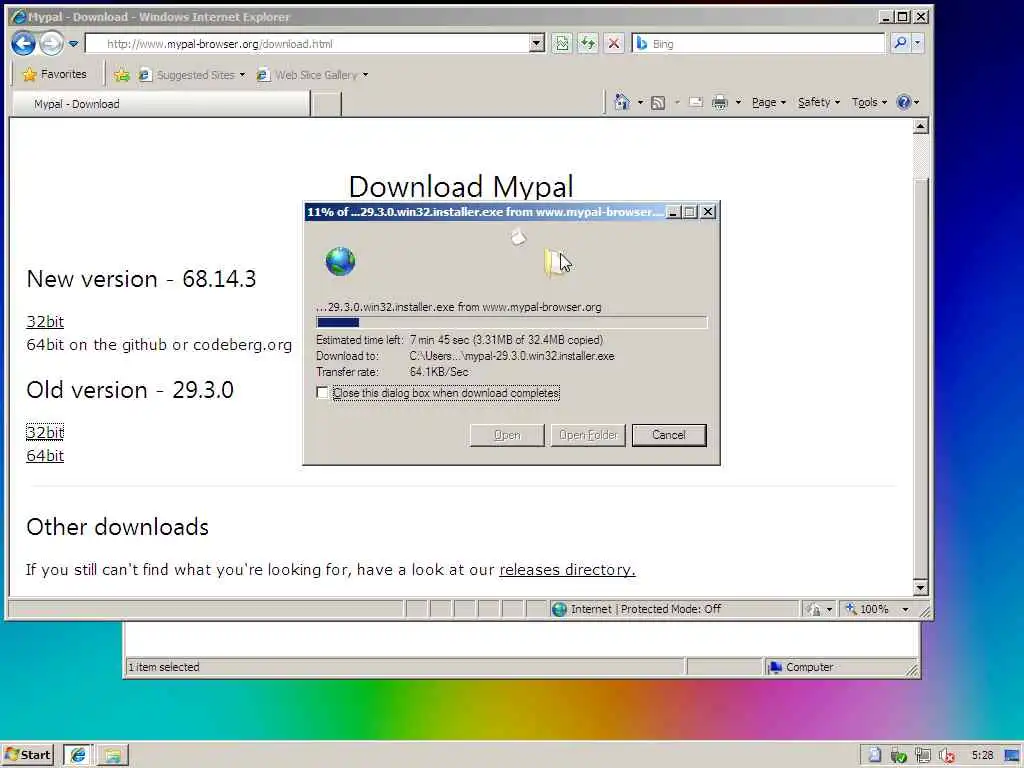Click '1 item selected' in Explorer window
The width and height of the screenshot is (1024, 768).
163,667
